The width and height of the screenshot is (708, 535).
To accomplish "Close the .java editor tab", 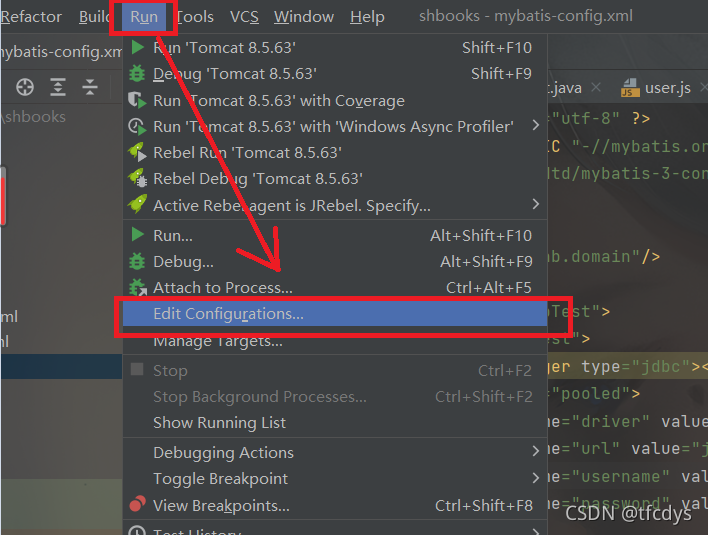I will tap(596, 87).
